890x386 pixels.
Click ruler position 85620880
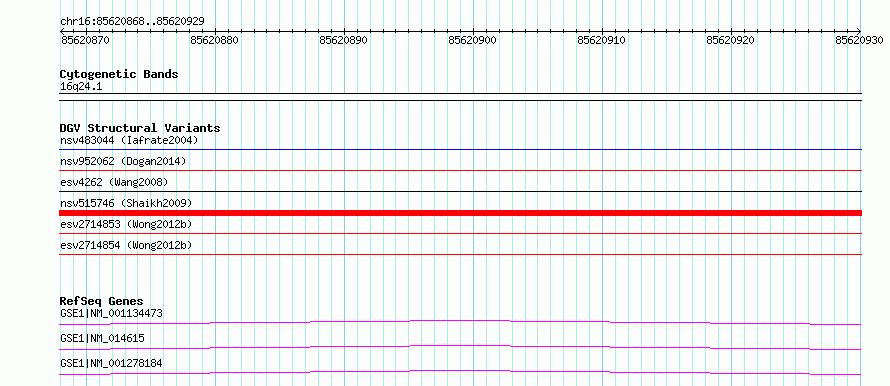[215, 41]
